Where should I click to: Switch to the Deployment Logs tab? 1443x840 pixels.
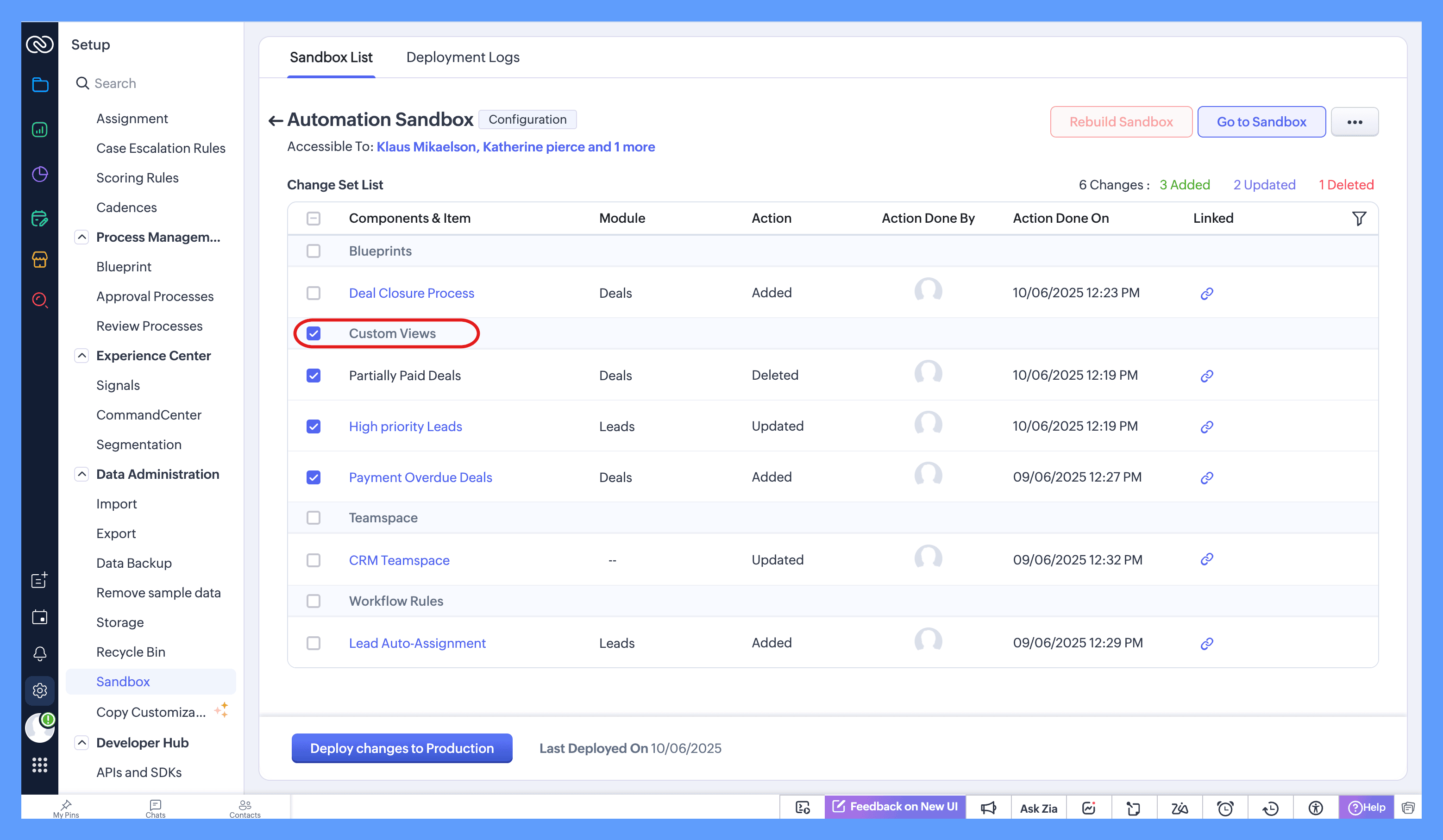[x=463, y=57]
